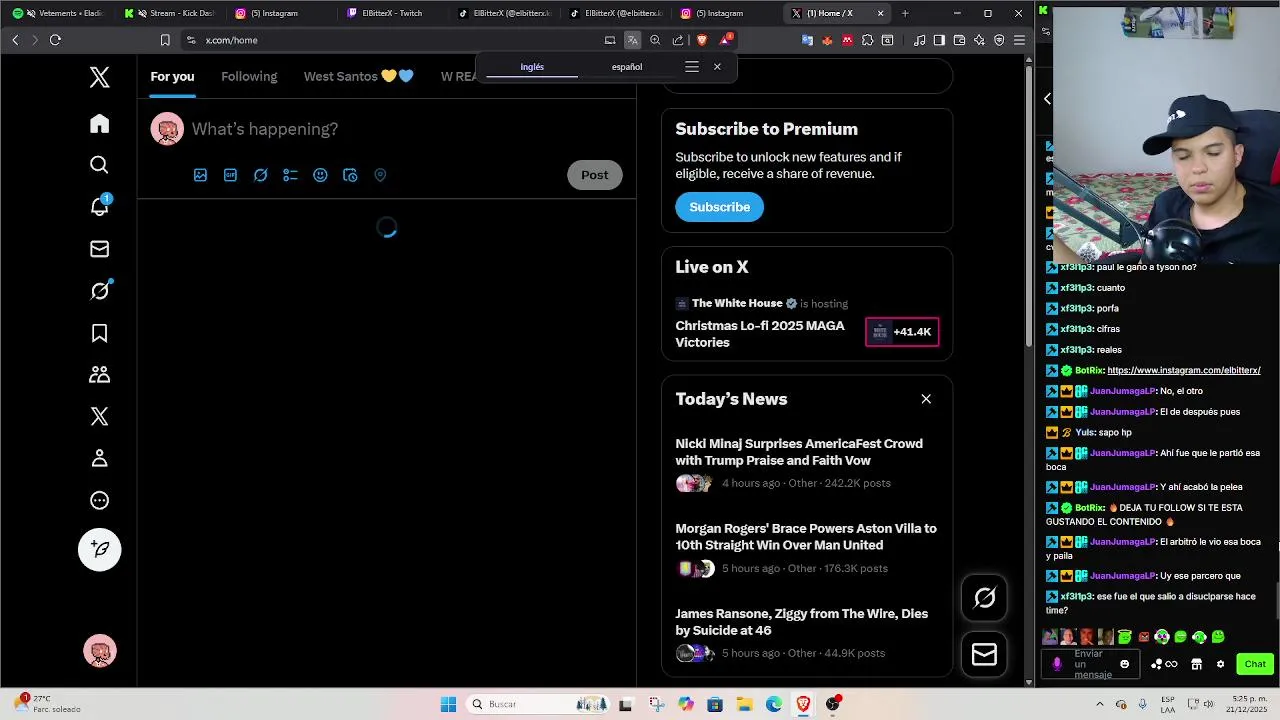The width and height of the screenshot is (1280, 720).
Task: Click translate icon in address bar
Action: tap(632, 40)
